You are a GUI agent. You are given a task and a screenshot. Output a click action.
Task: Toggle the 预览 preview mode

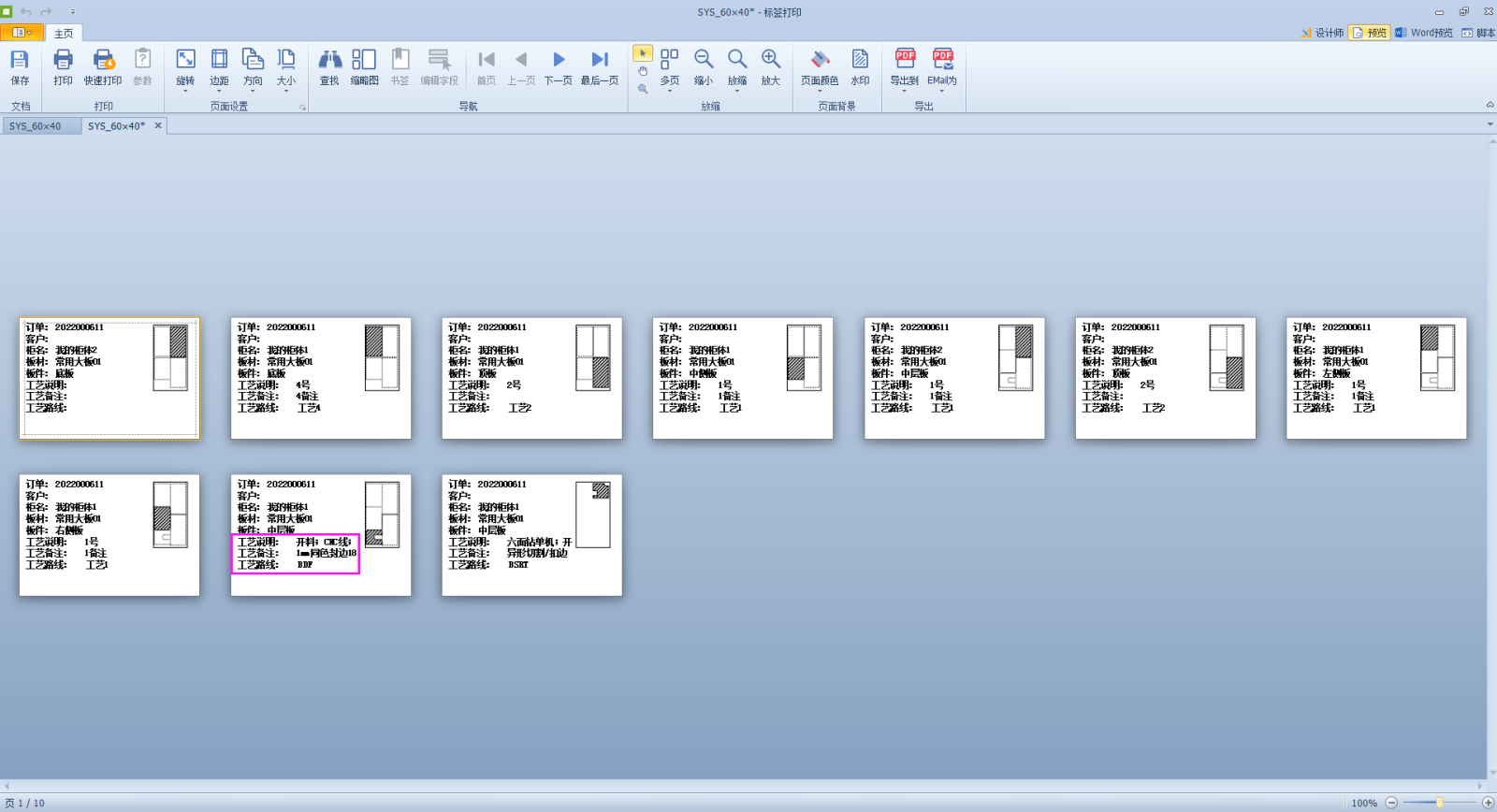click(1369, 33)
